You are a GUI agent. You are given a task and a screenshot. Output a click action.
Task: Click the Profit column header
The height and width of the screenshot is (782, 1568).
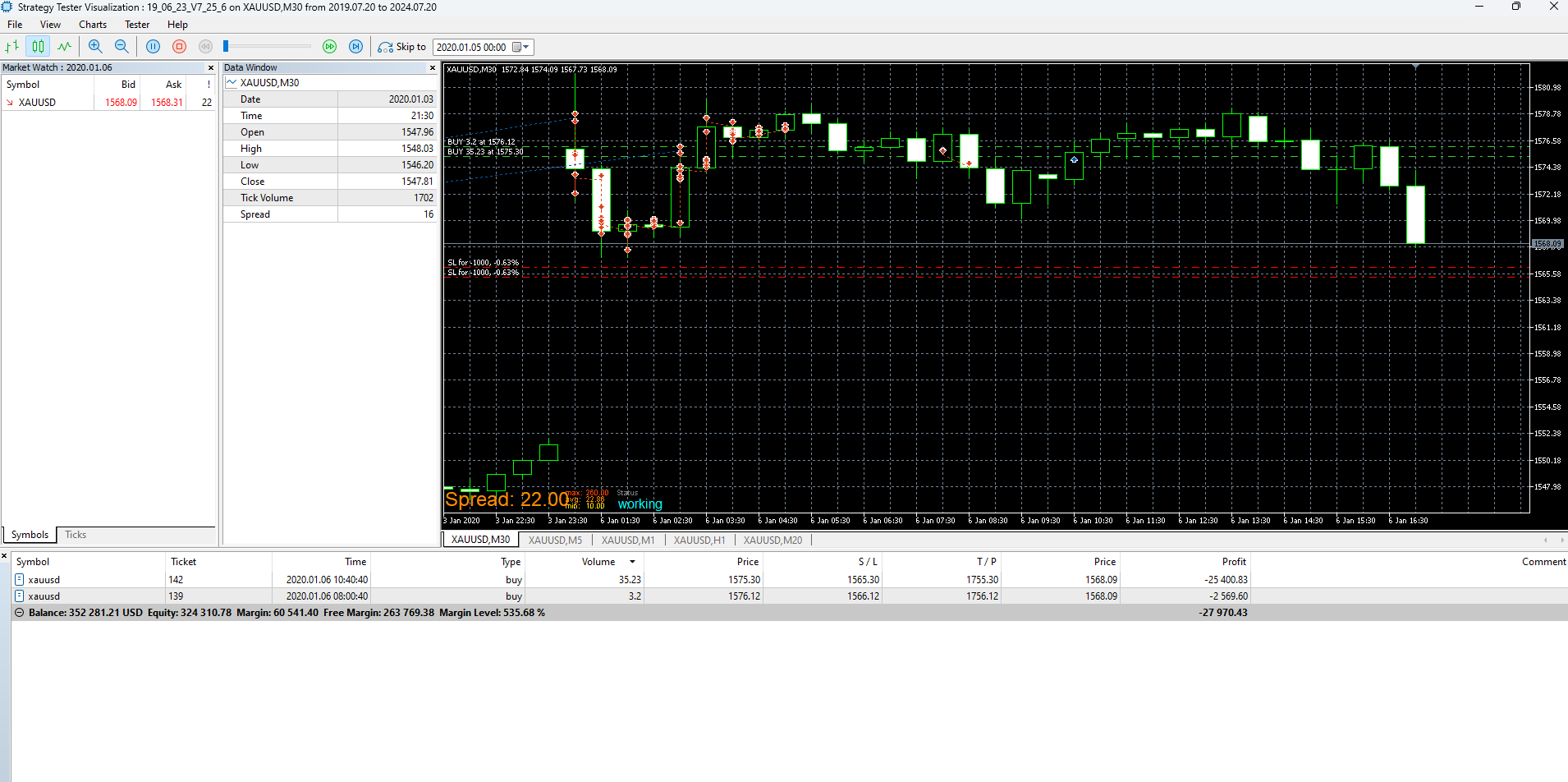pyautogui.click(x=1233, y=562)
